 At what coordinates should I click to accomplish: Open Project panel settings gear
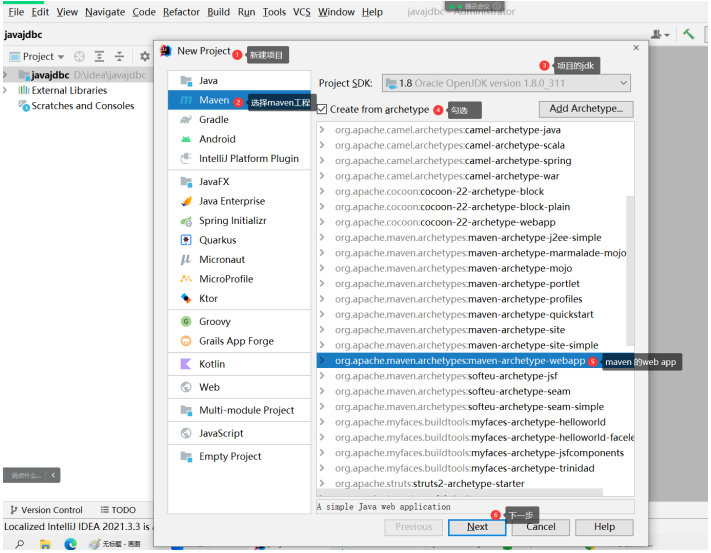(145, 57)
